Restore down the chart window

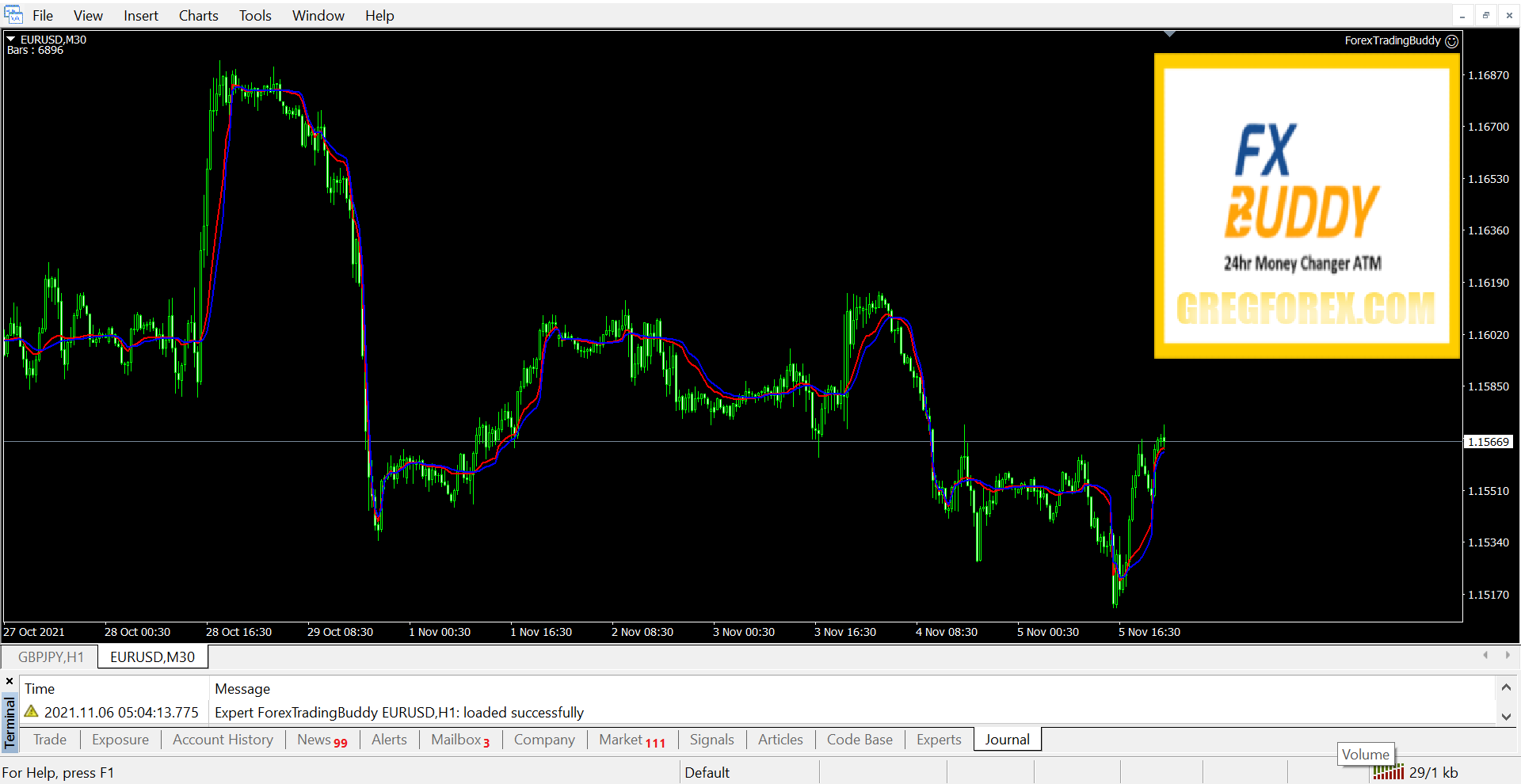pyautogui.click(x=1485, y=15)
